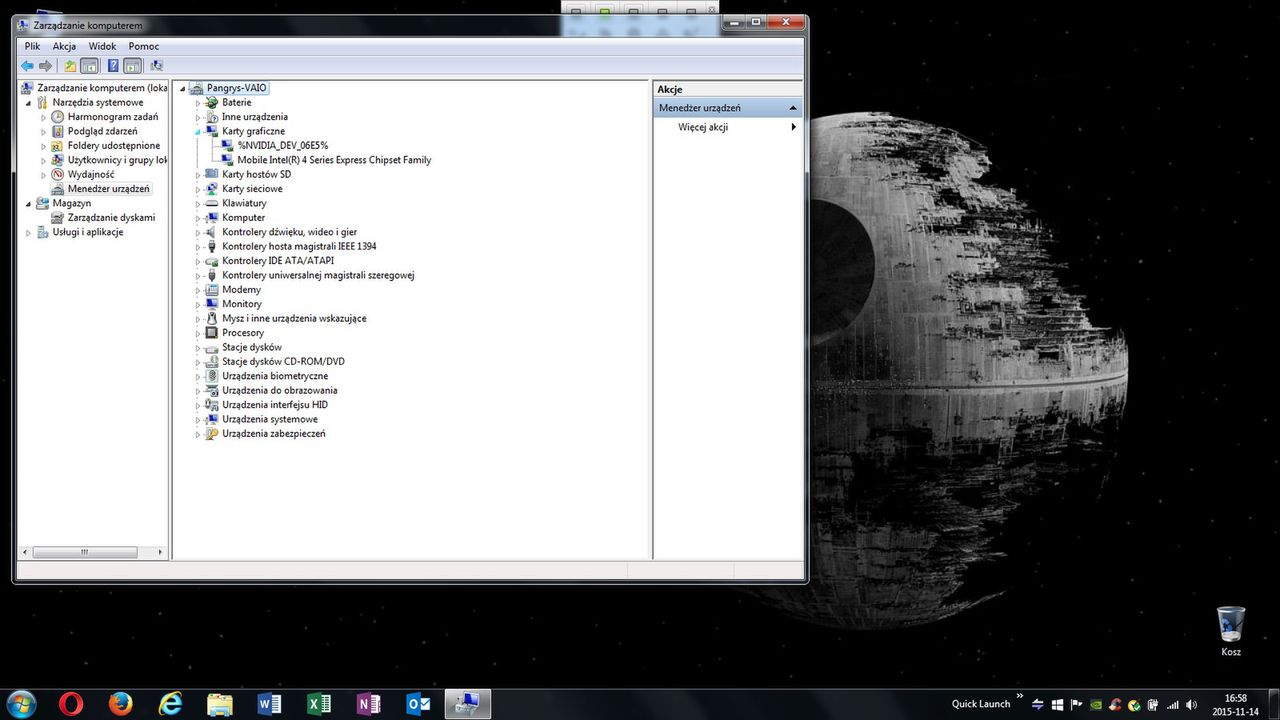Click the volume speaker tray icon

[1191, 705]
